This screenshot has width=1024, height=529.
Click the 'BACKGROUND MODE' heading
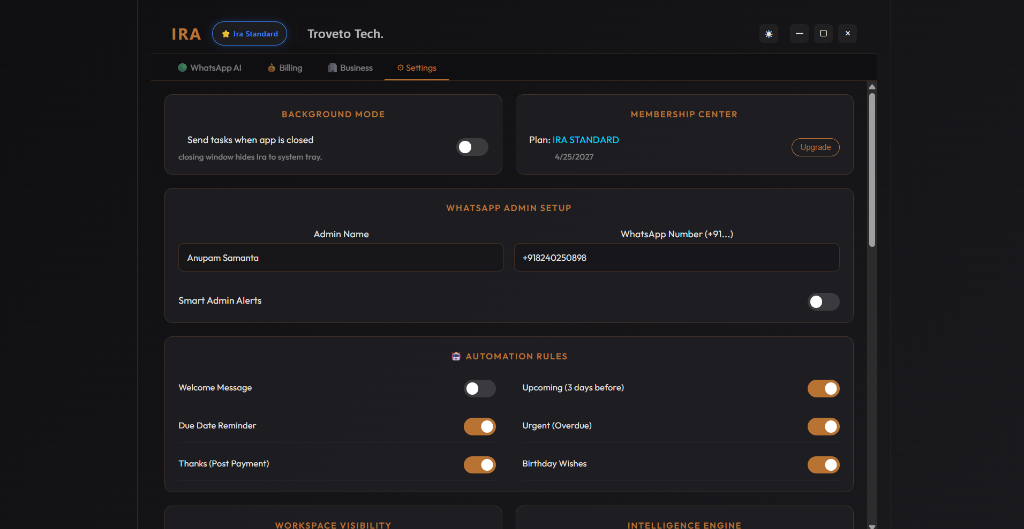[333, 114]
